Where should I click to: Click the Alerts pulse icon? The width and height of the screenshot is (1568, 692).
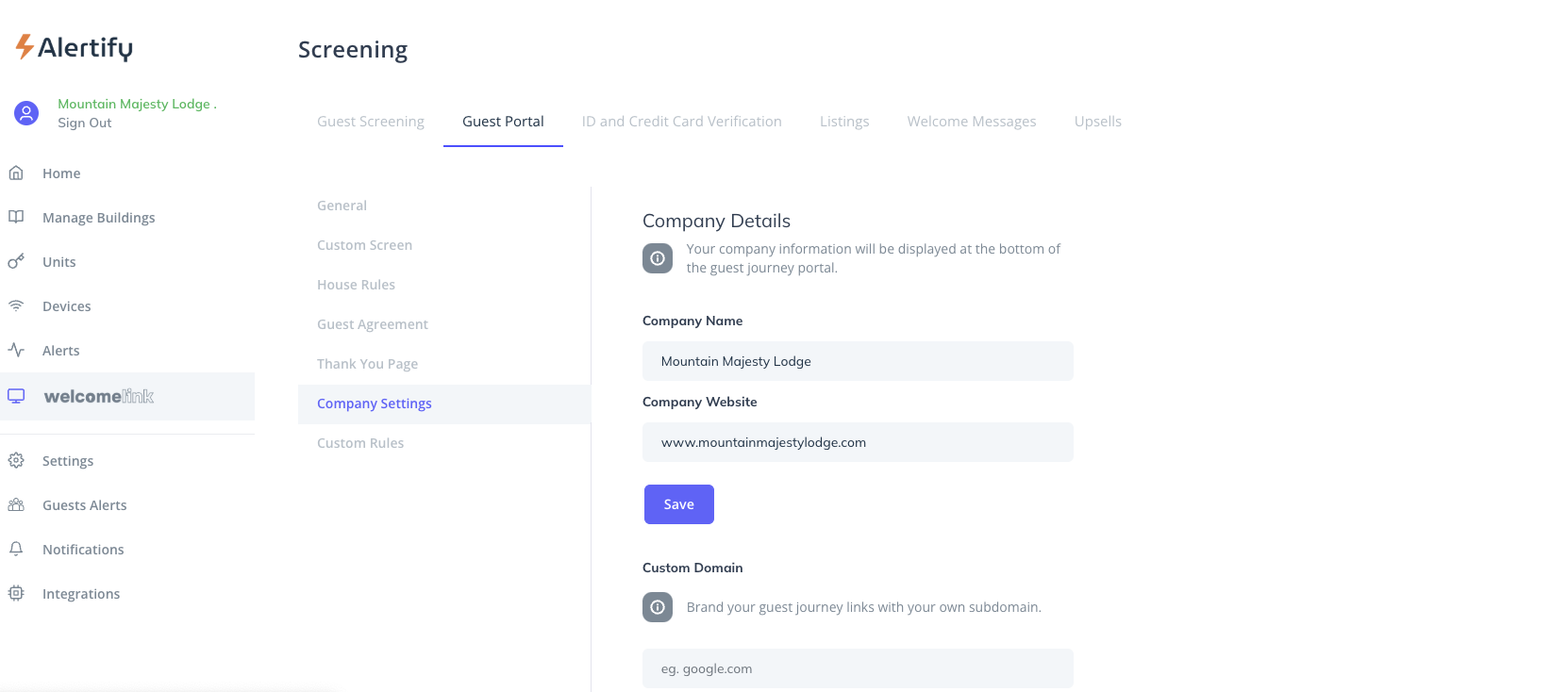[x=16, y=350]
